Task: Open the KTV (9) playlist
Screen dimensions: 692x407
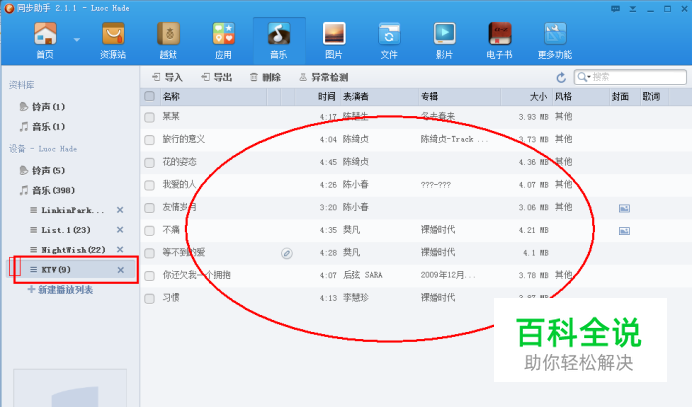Action: pyautogui.click(x=50, y=270)
